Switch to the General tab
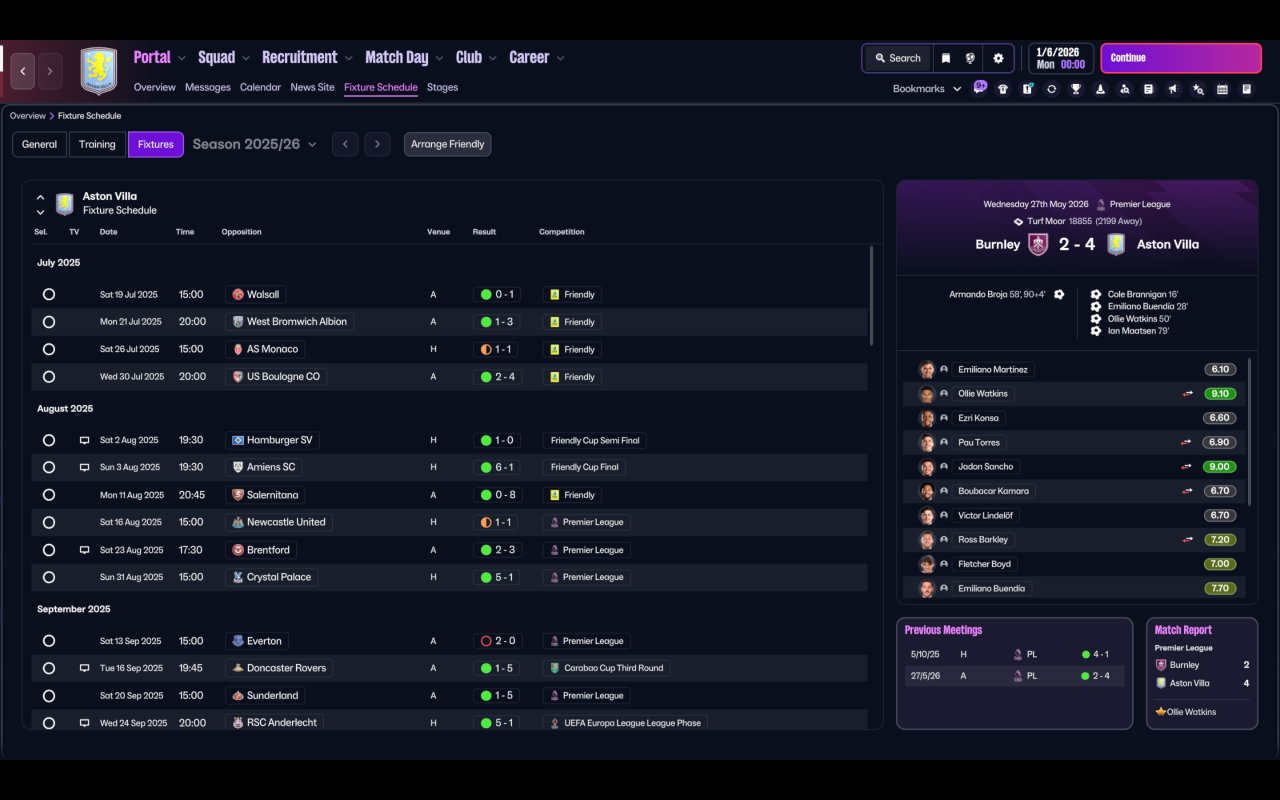The height and width of the screenshot is (800, 1280). point(39,144)
